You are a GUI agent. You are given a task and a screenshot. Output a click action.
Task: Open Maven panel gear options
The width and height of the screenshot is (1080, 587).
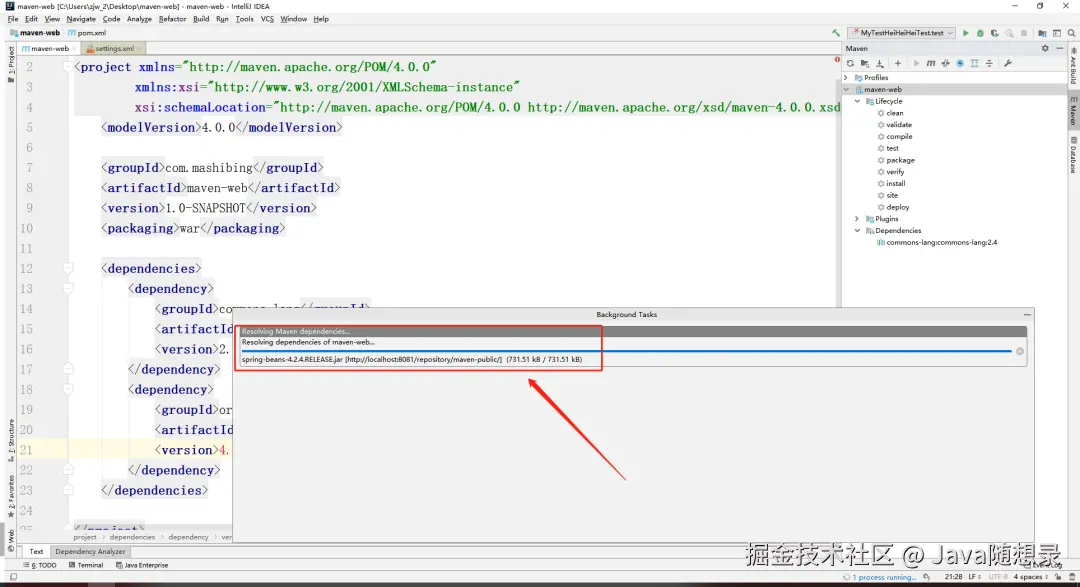tap(1045, 48)
